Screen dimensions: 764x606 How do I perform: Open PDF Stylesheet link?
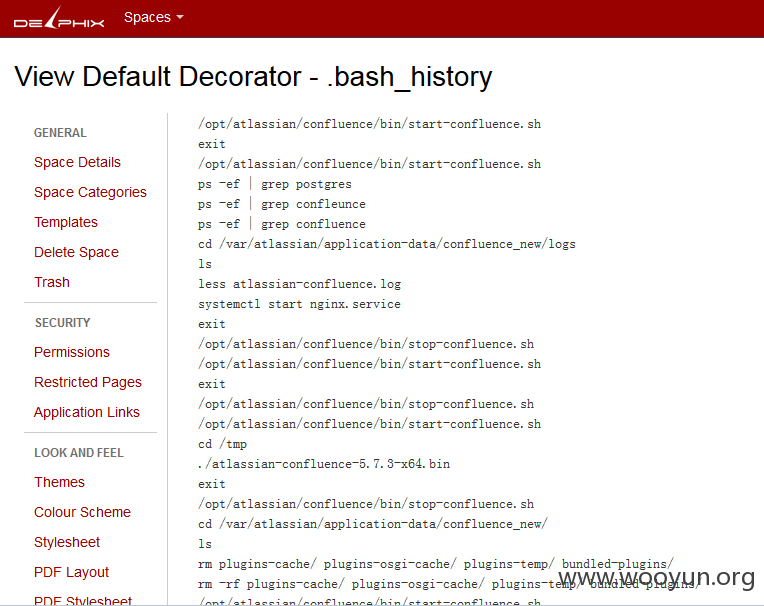(83, 601)
